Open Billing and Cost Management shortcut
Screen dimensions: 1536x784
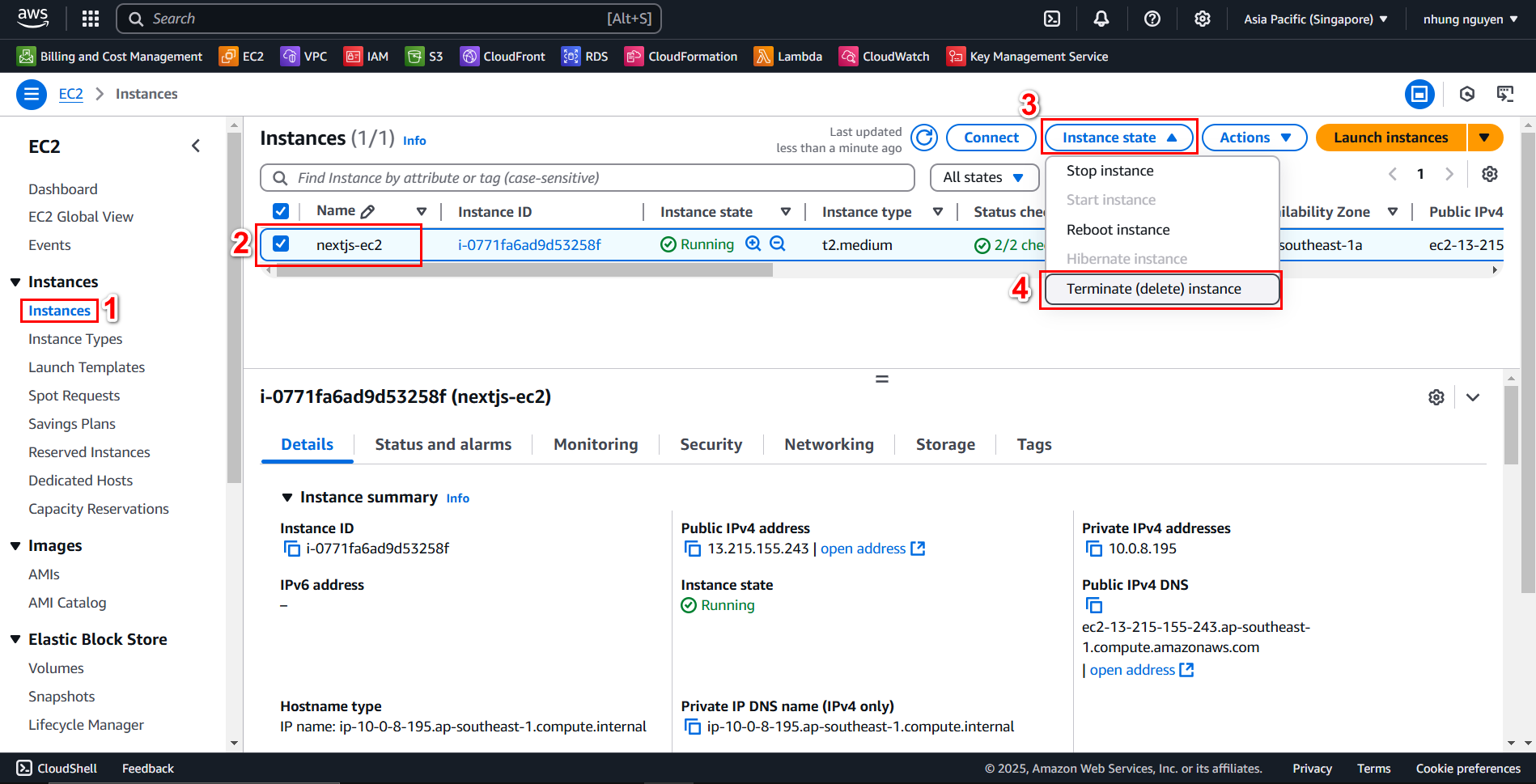[110, 57]
